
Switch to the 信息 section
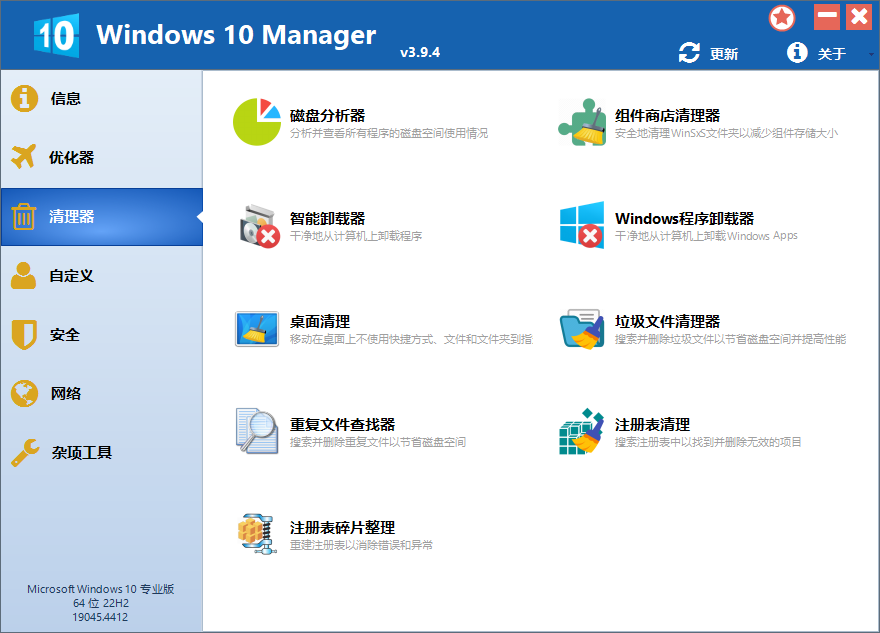pyautogui.click(x=70, y=98)
